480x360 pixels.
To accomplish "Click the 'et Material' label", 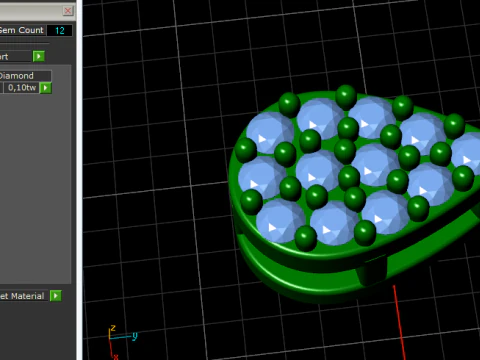I will pyautogui.click(x=22, y=296).
